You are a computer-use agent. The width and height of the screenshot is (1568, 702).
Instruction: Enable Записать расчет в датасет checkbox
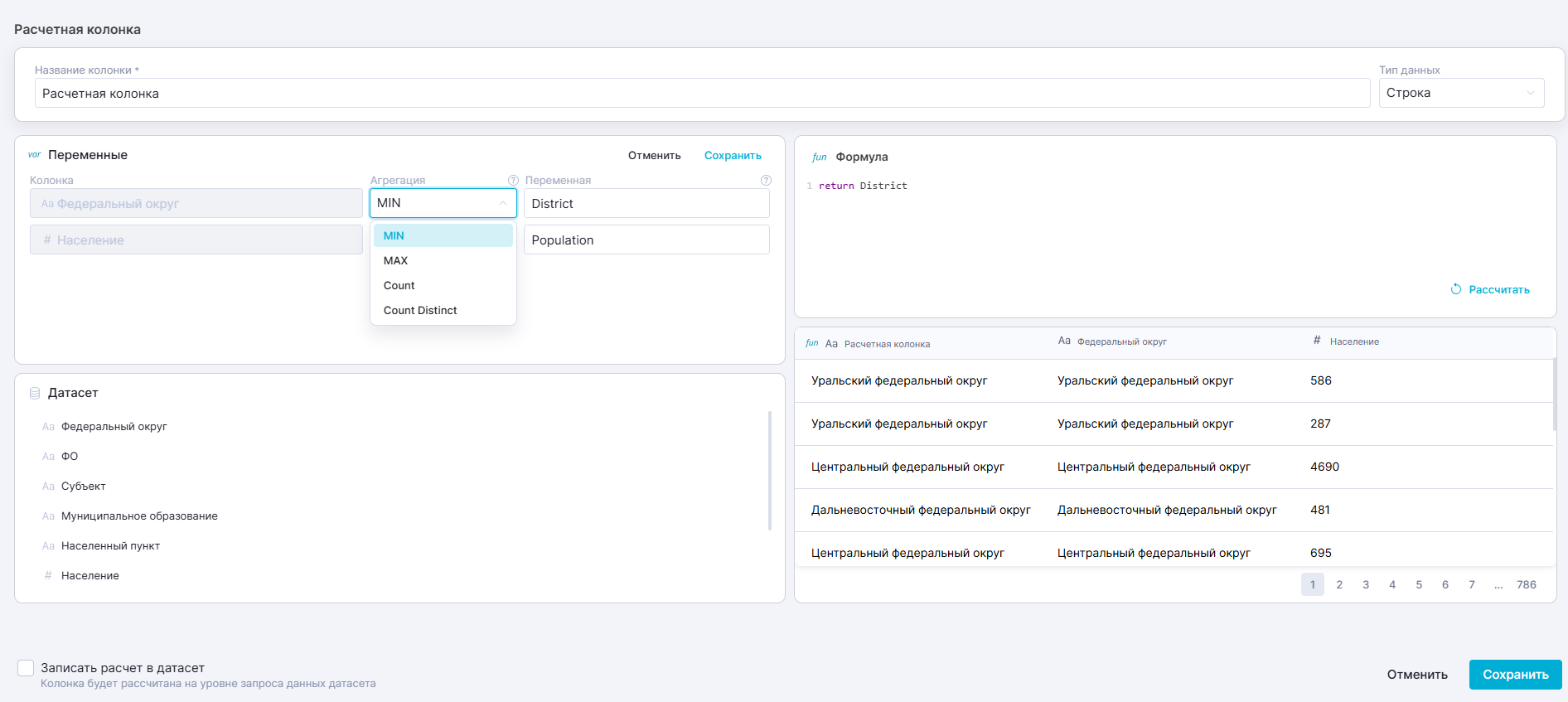coord(26,668)
